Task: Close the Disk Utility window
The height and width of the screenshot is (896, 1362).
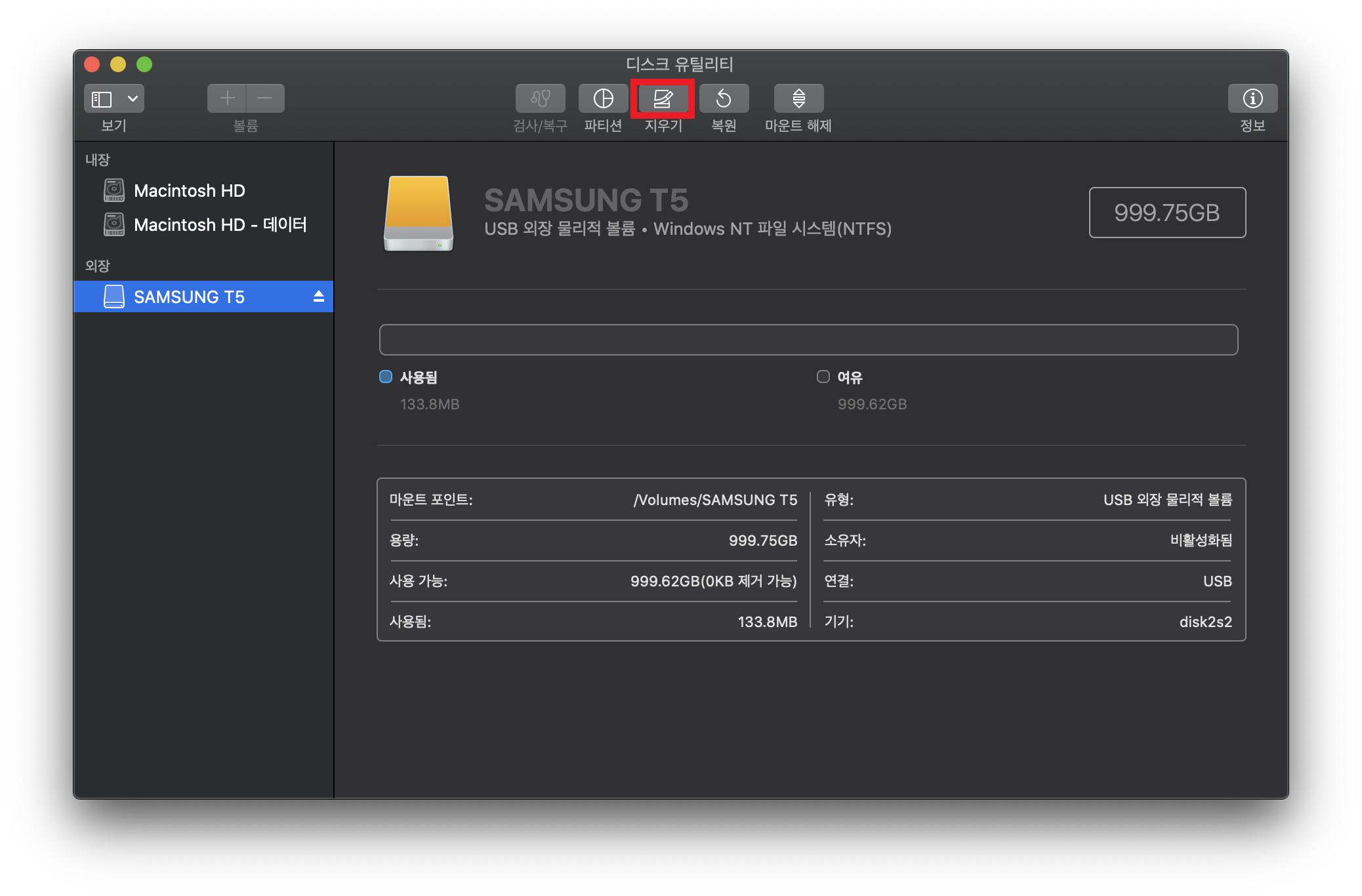Action: [92, 64]
